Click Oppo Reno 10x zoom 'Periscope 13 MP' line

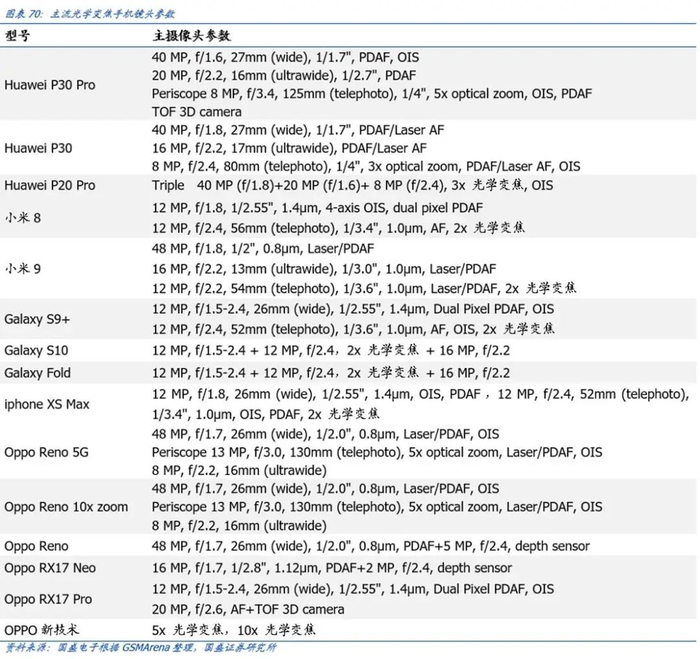click(x=377, y=507)
